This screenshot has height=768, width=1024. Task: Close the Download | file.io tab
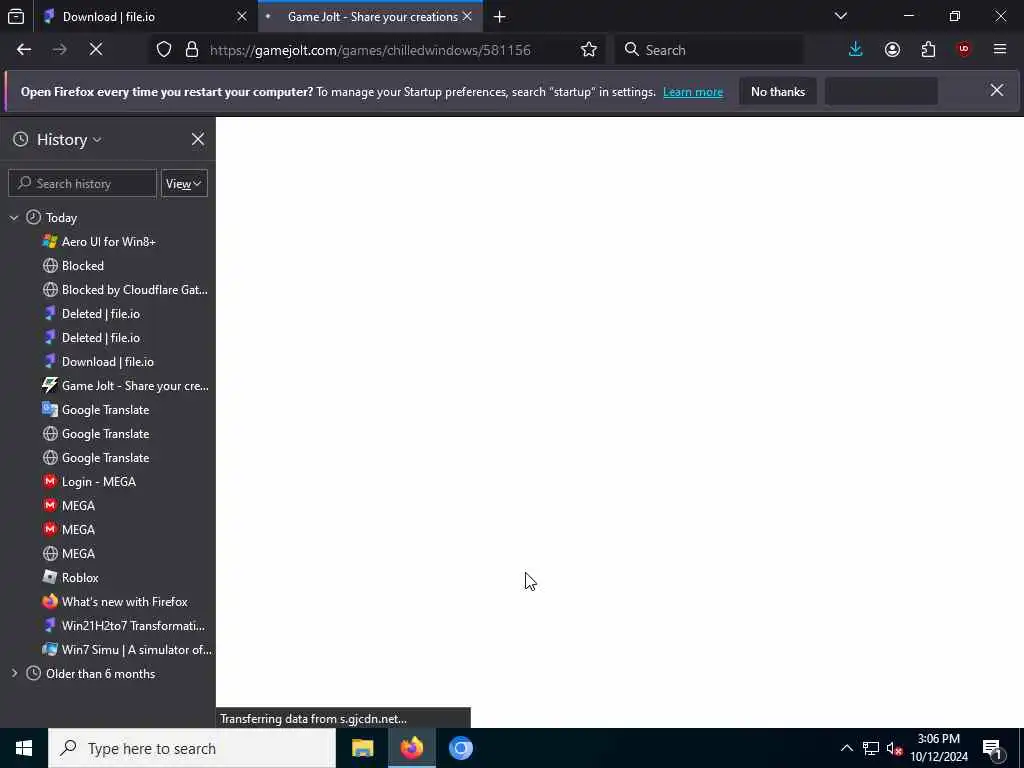click(x=242, y=16)
